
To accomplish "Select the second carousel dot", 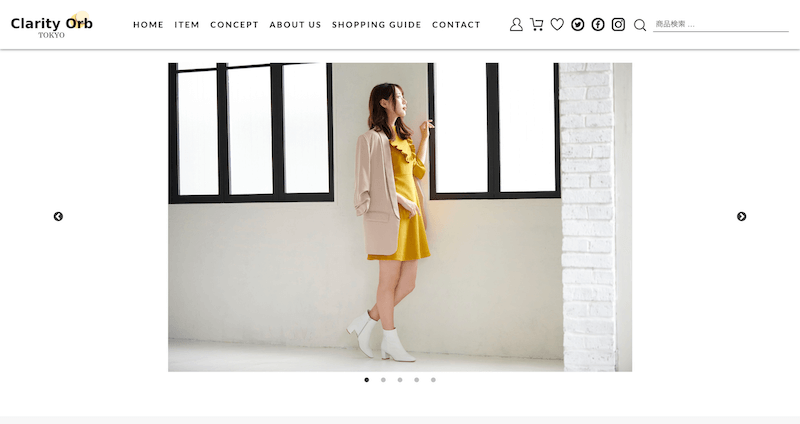I will point(383,380).
